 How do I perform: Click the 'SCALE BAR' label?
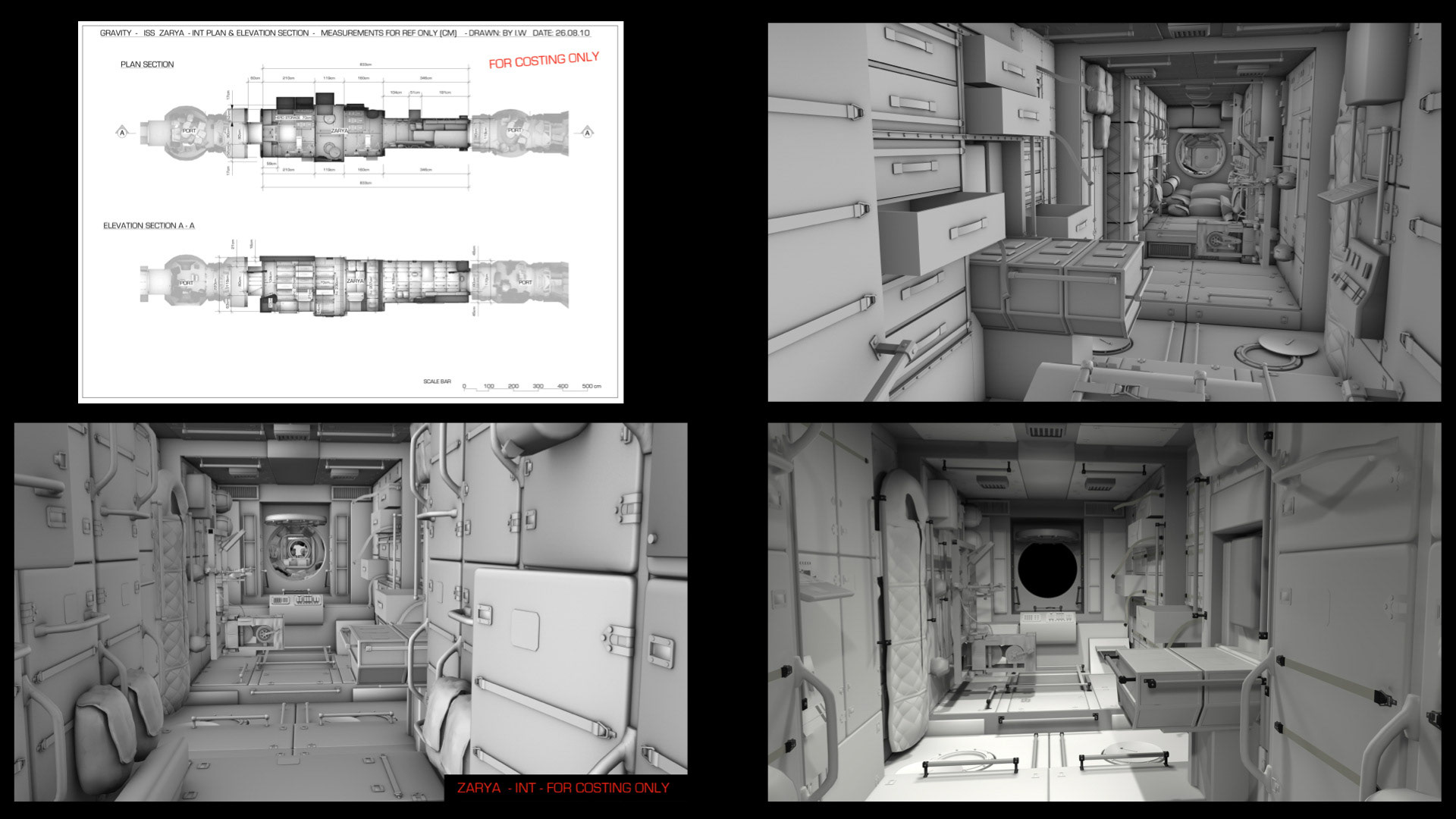(437, 381)
